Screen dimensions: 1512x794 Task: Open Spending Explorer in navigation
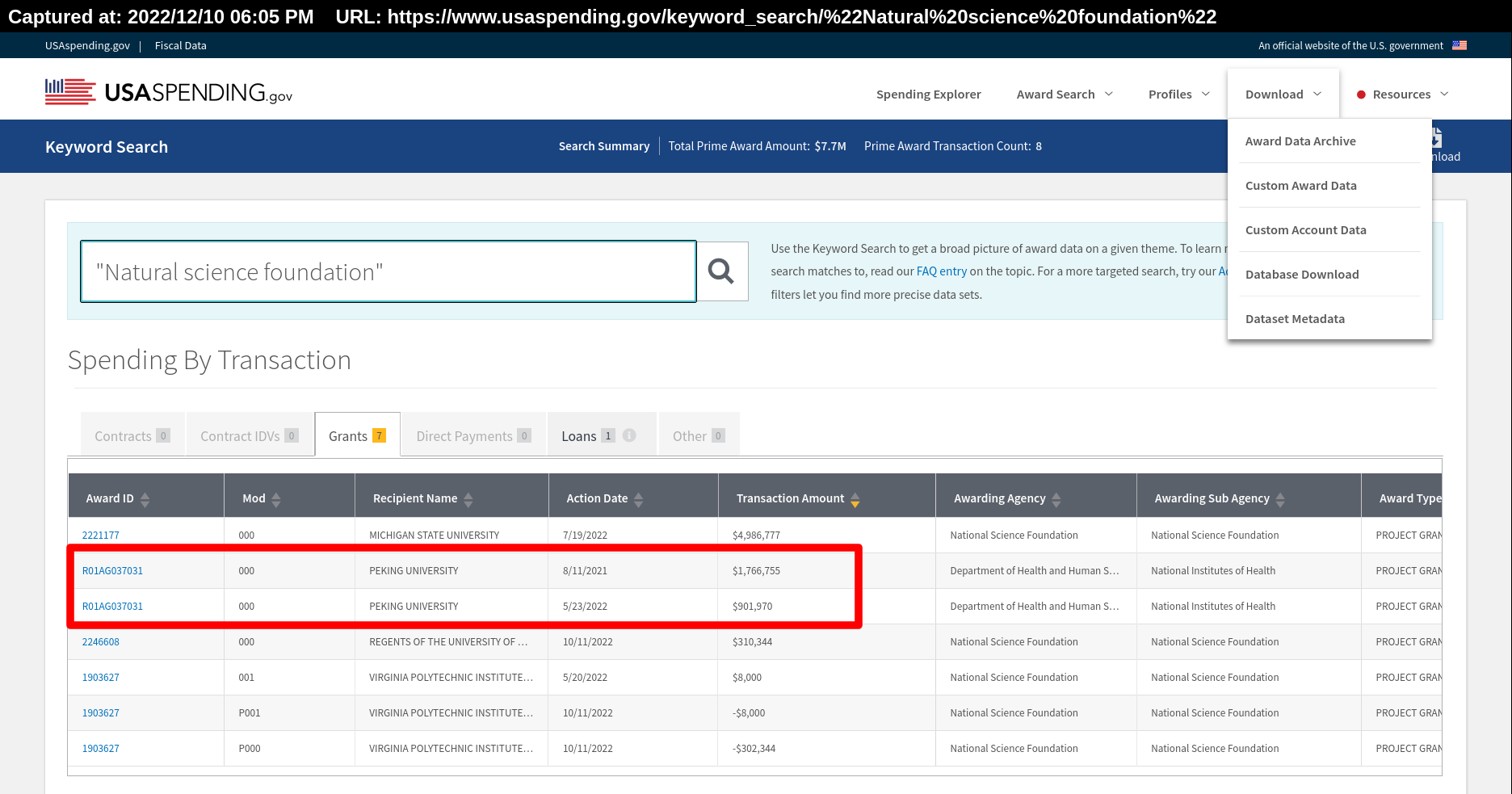click(929, 95)
